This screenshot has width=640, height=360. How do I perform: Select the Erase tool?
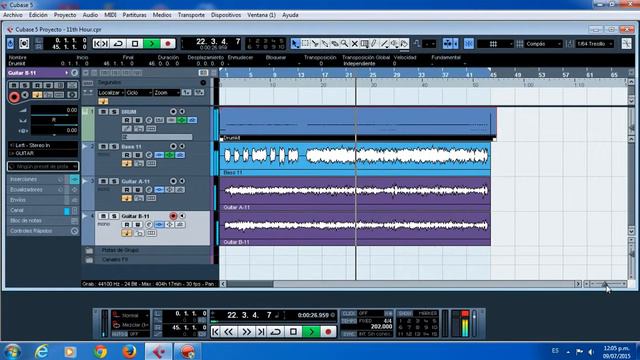click(335, 44)
